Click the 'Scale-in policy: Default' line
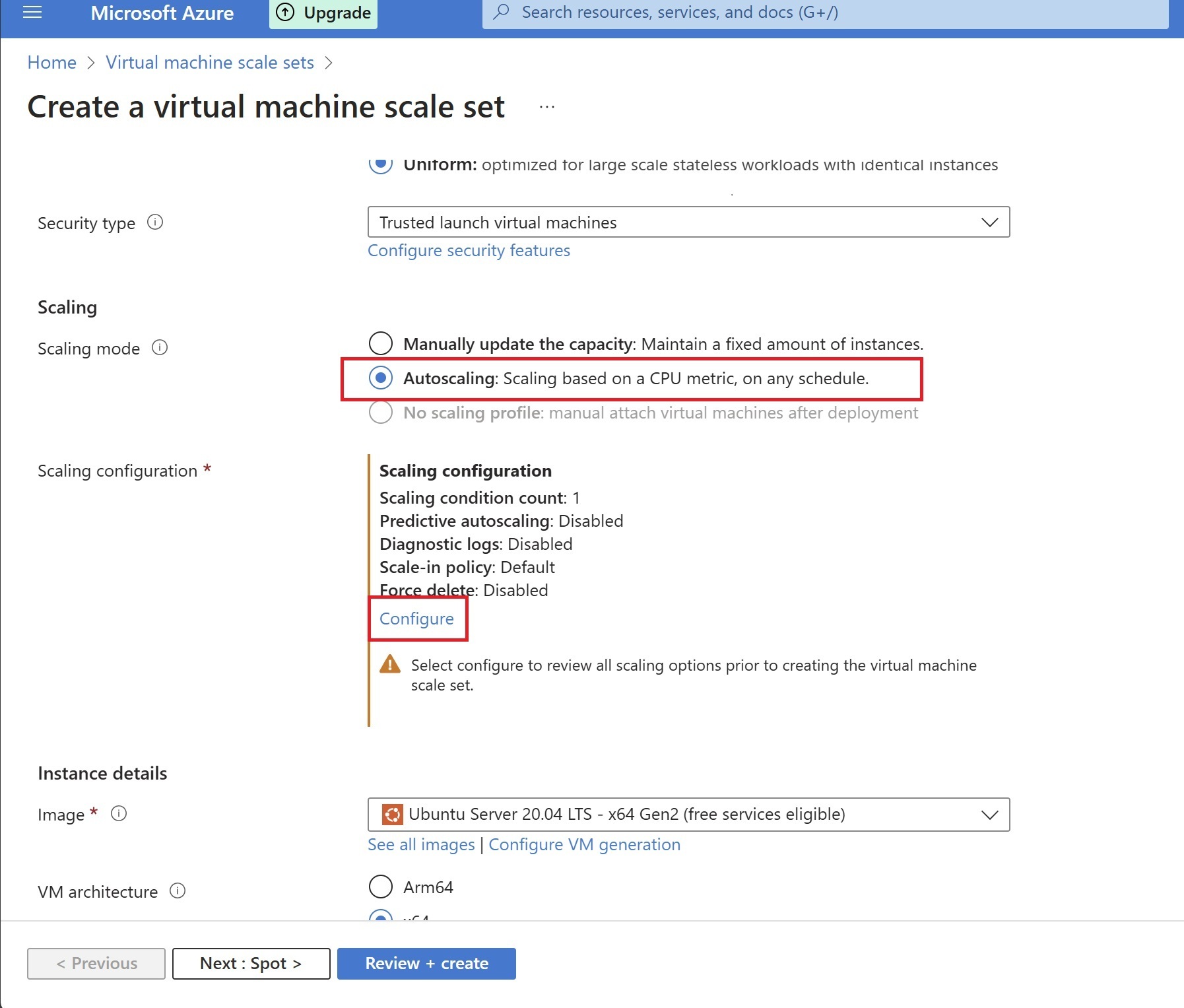Image resolution: width=1184 pixels, height=1008 pixels. click(x=467, y=567)
